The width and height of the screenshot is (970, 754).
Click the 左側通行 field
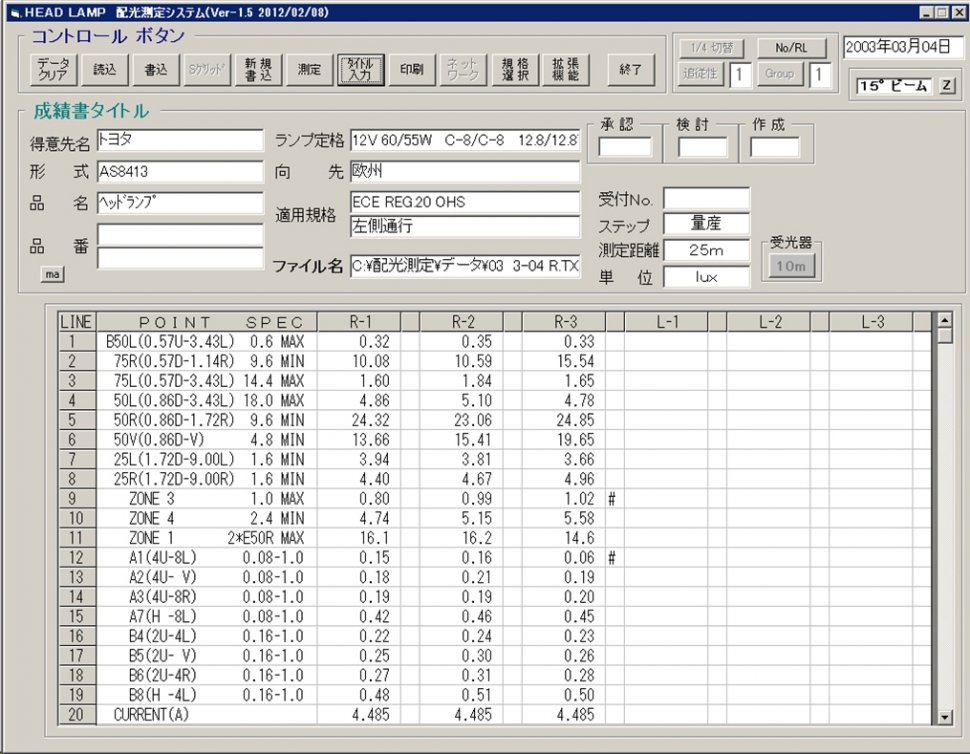pos(465,226)
